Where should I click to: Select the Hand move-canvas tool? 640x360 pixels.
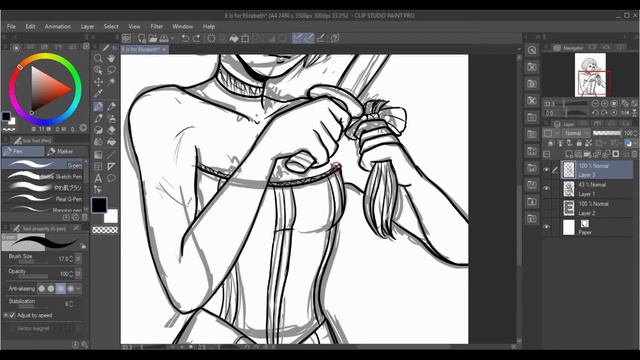[111, 58]
